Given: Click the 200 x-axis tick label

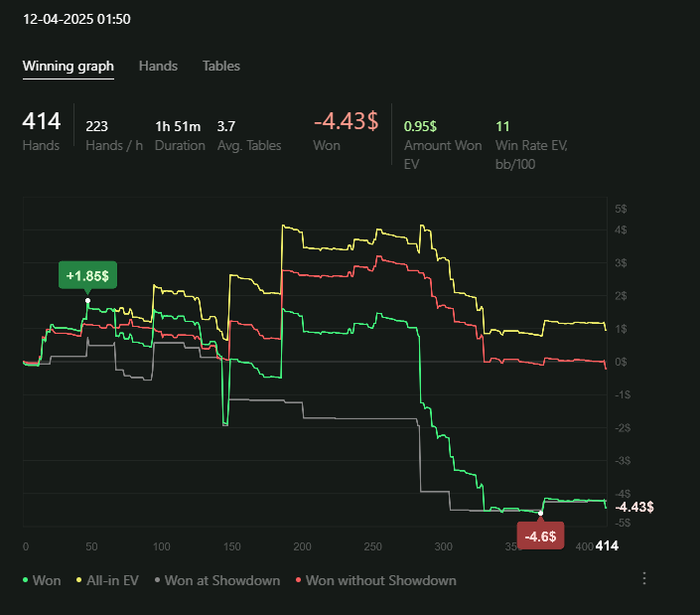Looking at the screenshot, I should point(302,546).
